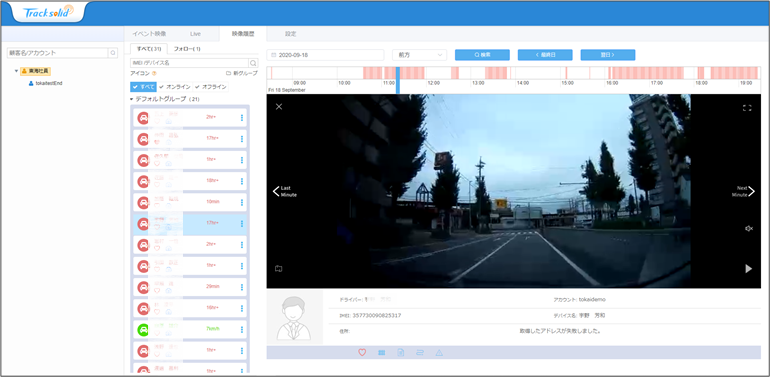
Task: Click the red heart follow icon below driver info
Action: point(362,352)
